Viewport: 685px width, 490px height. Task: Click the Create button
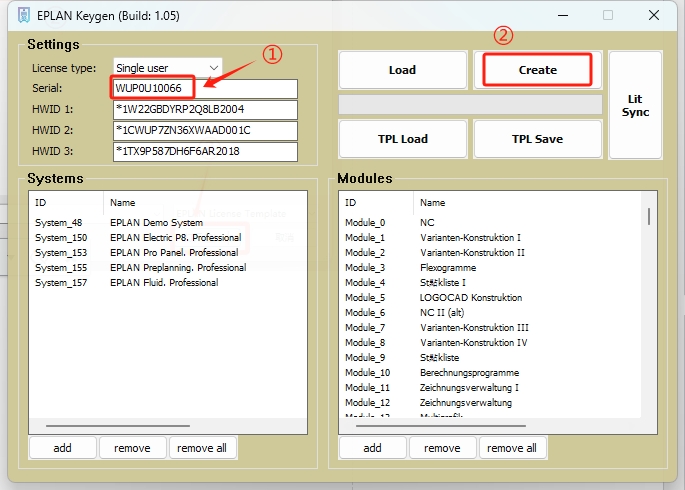coord(538,70)
